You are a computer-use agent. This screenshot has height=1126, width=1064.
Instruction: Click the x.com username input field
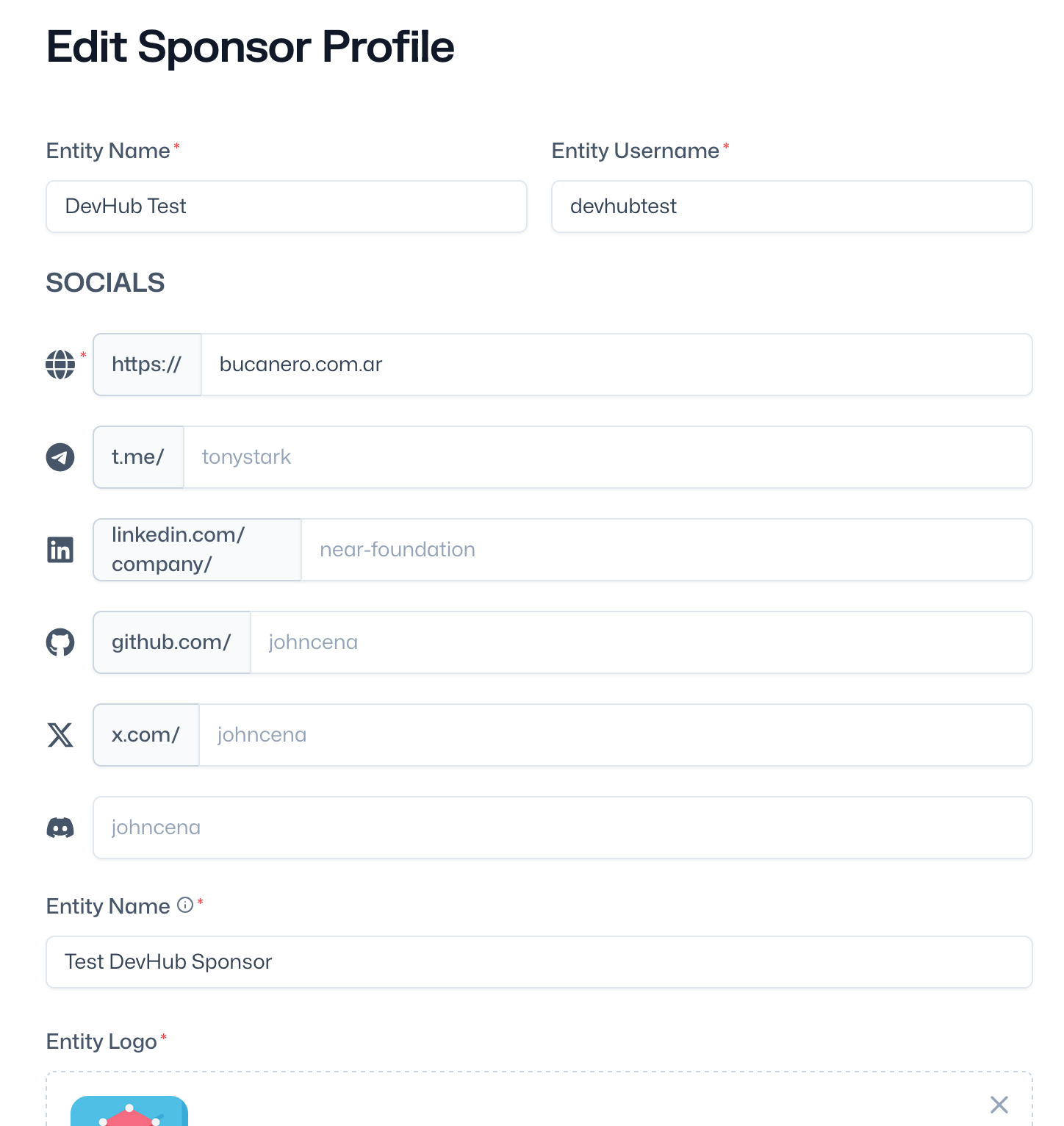(x=616, y=735)
